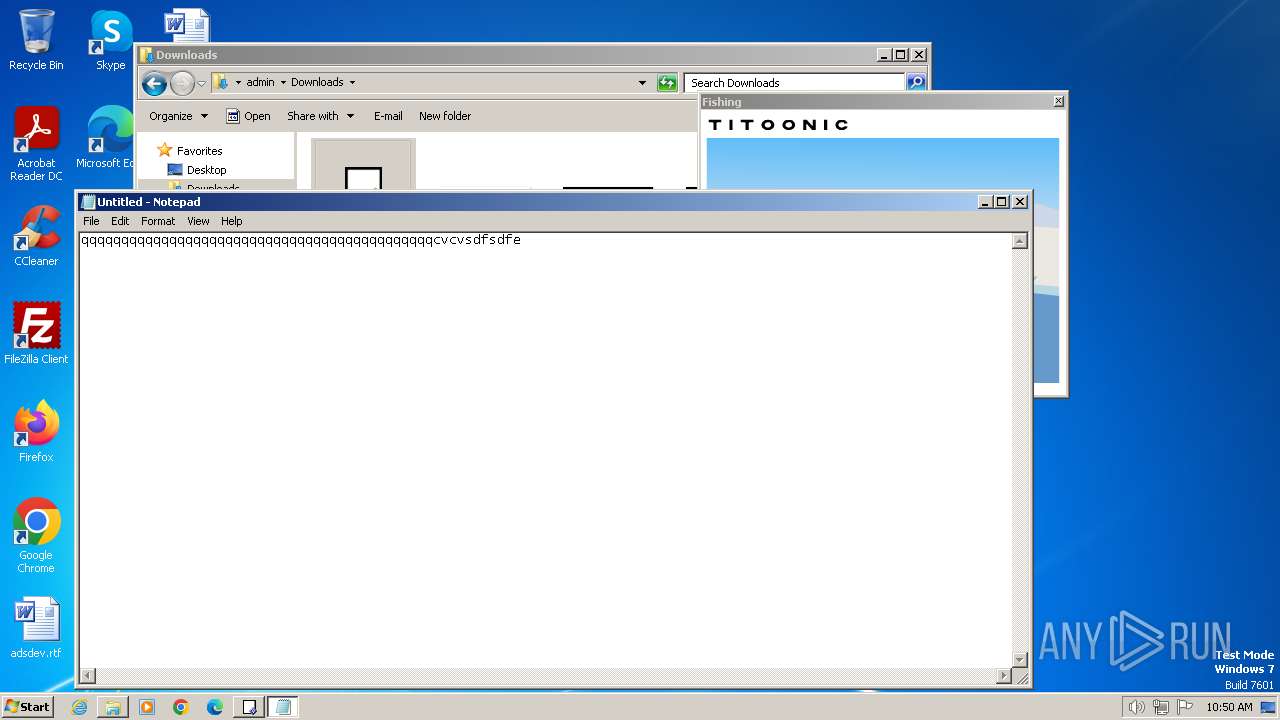Click New folder in Downloads toolbar
The height and width of the screenshot is (720, 1280).
(x=445, y=116)
